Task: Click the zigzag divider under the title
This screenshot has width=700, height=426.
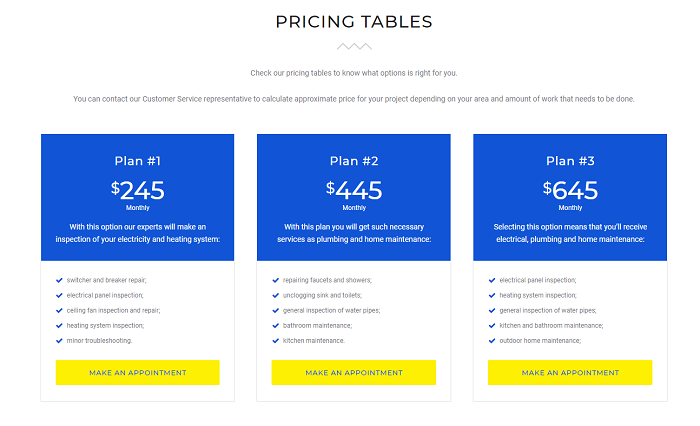Action: [x=354, y=46]
